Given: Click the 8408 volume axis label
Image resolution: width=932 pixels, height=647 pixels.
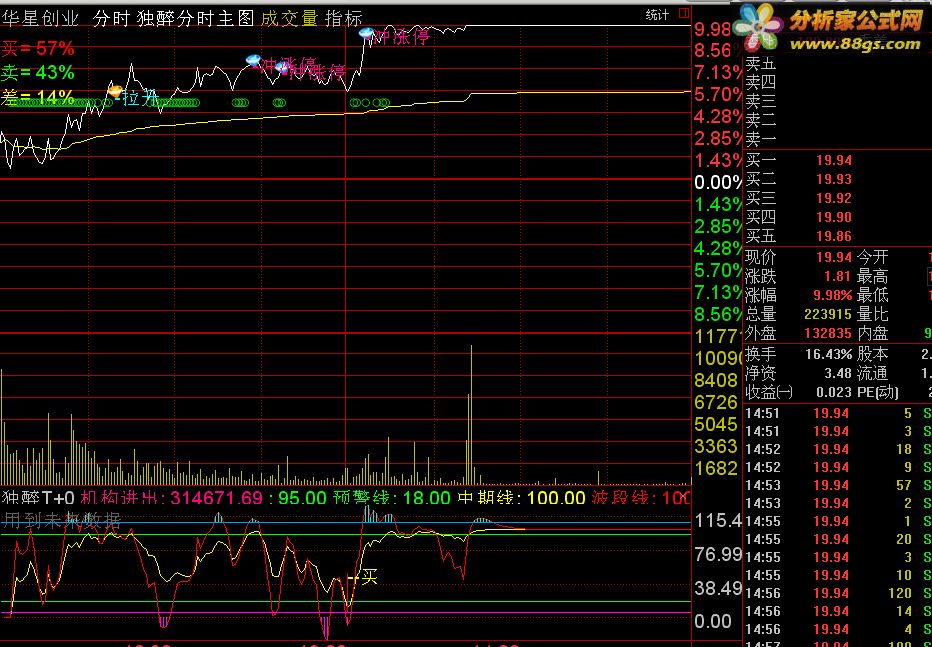Looking at the screenshot, I should click(716, 380).
